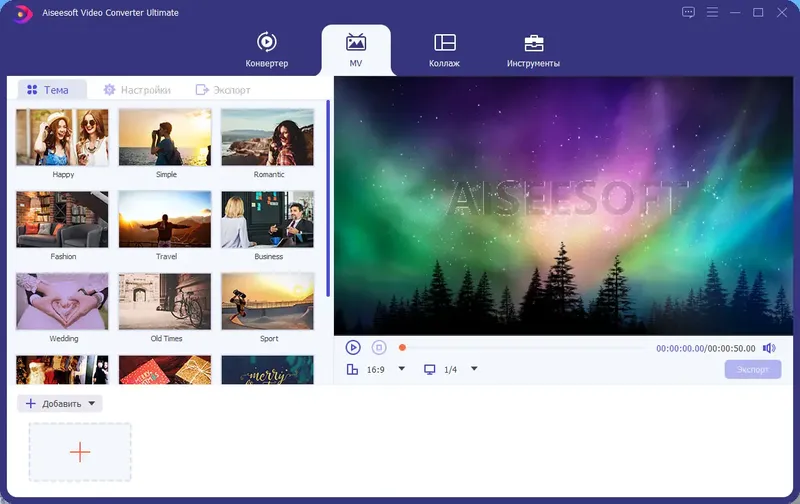Switch to the Экспорт sub-tab

(223, 90)
